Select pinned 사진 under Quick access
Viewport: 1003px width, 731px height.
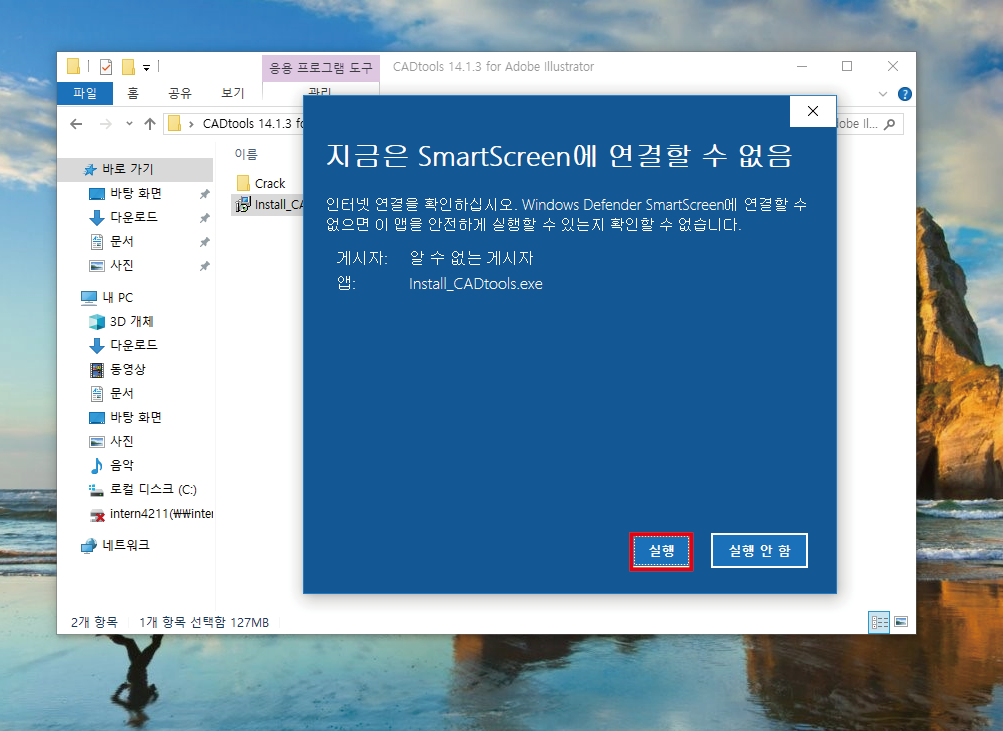coord(122,265)
